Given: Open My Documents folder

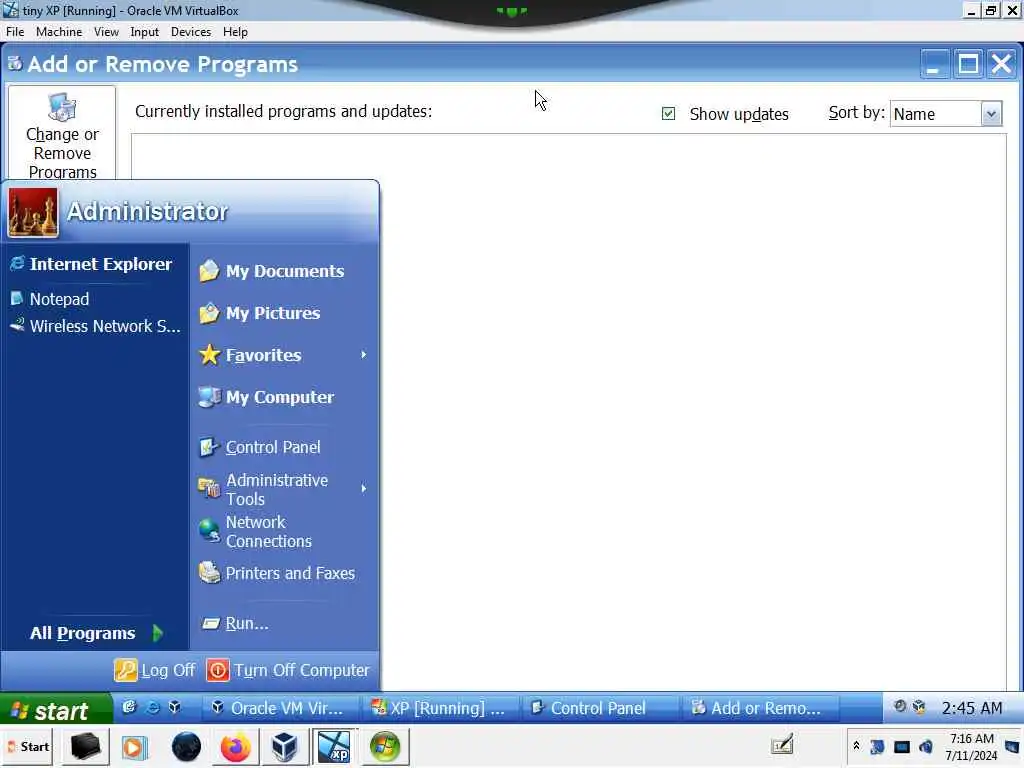Looking at the screenshot, I should coord(272,271).
